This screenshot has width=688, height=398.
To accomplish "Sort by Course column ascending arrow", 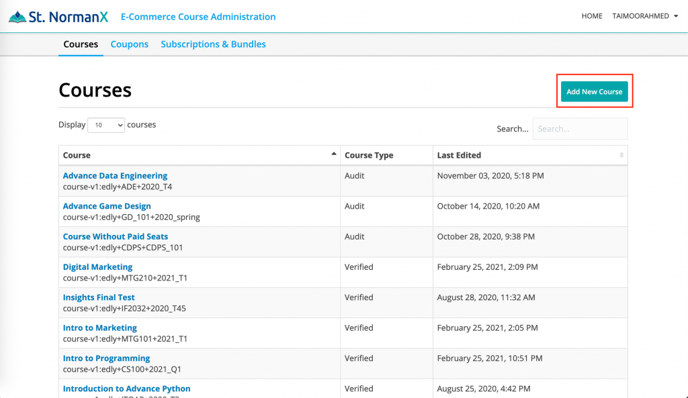I will pyautogui.click(x=333, y=154).
